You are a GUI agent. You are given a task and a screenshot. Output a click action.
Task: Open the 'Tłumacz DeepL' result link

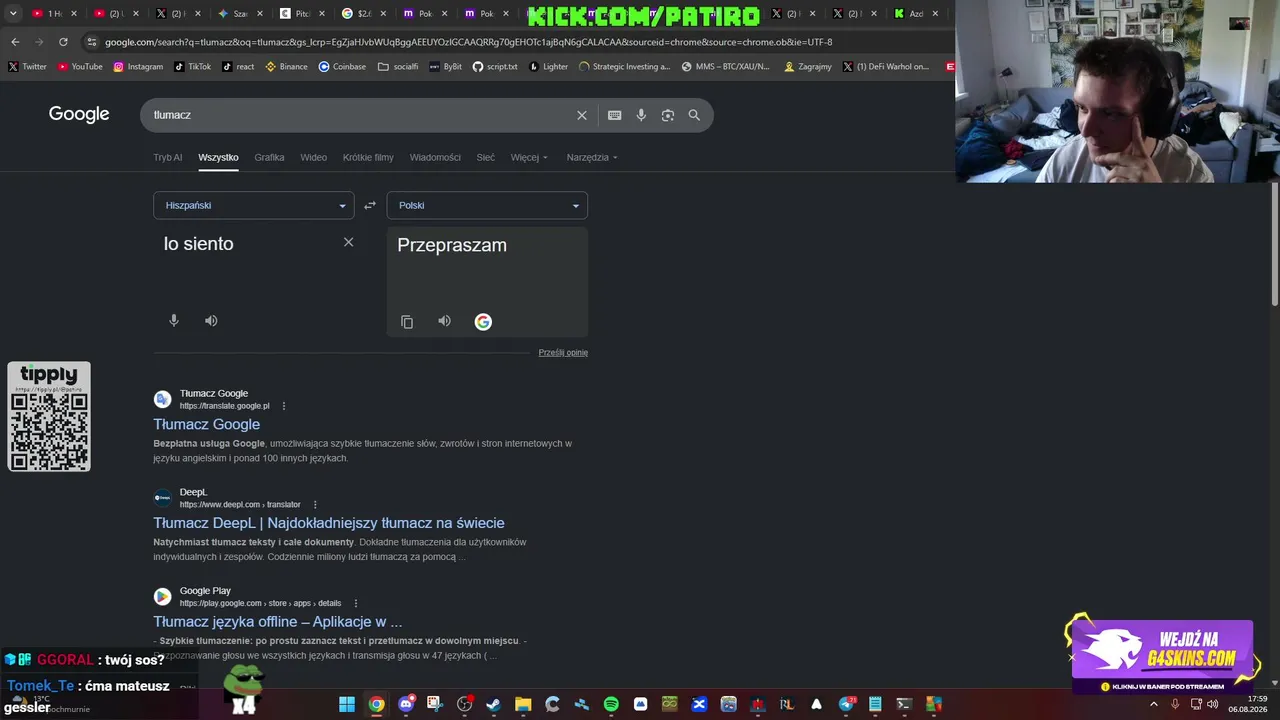click(x=329, y=523)
